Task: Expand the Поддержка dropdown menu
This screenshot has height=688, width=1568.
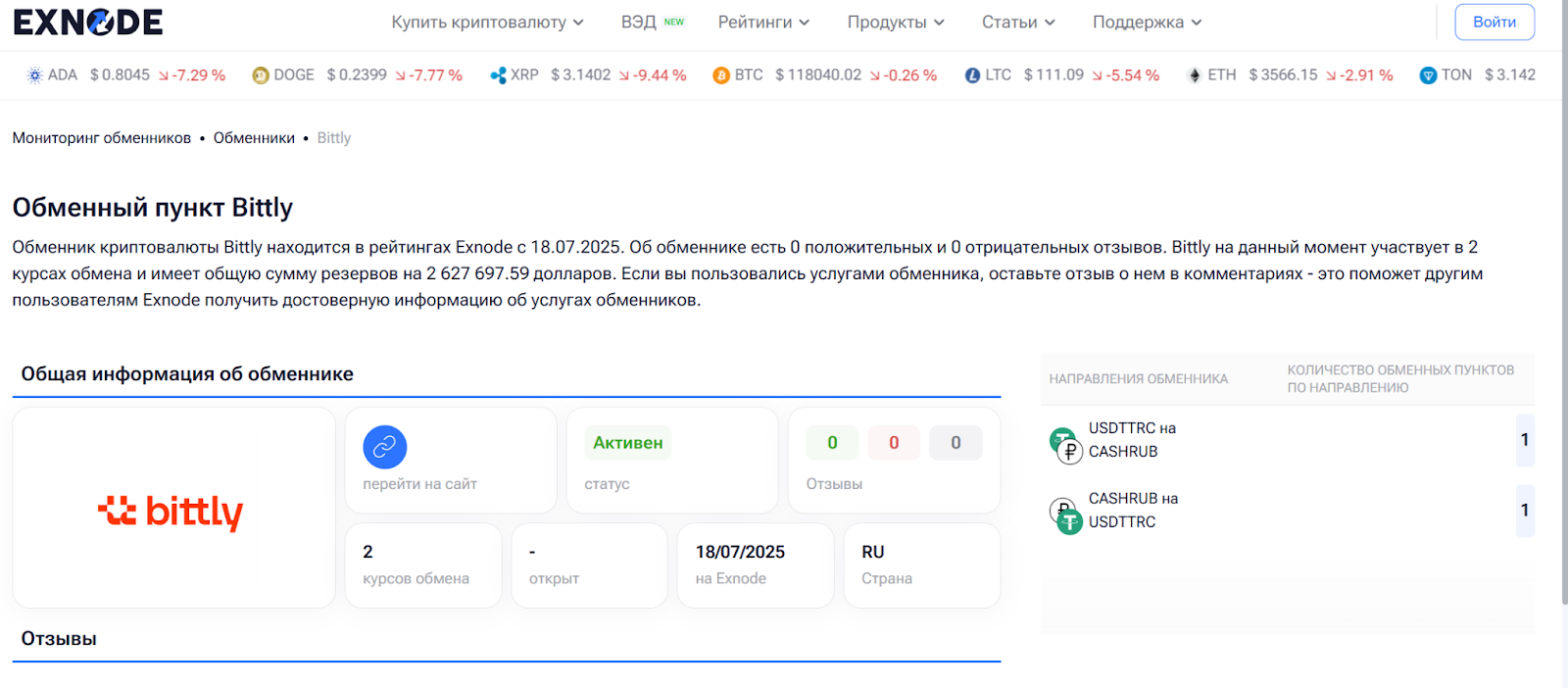Action: click(x=1147, y=22)
